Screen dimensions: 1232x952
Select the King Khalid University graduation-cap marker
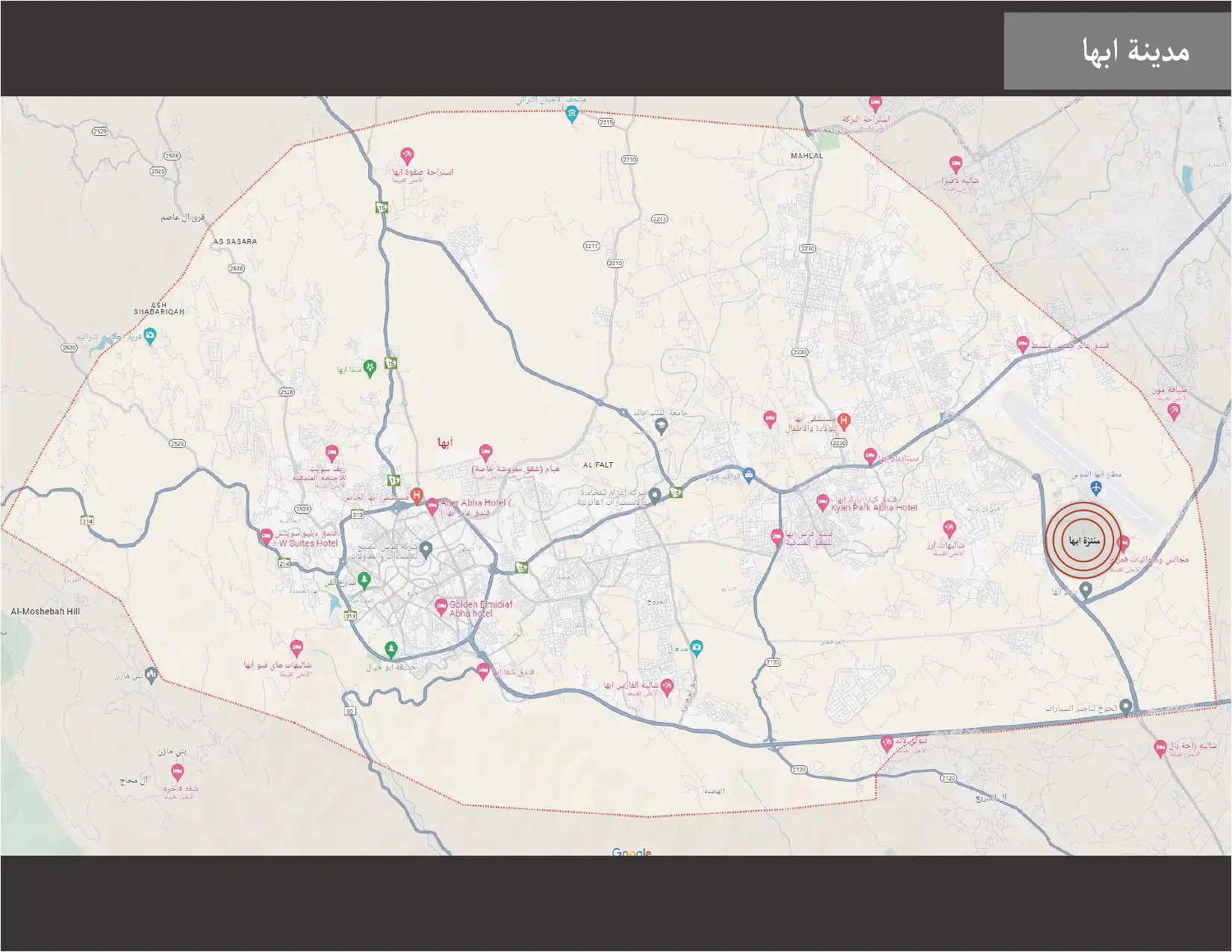[x=660, y=426]
